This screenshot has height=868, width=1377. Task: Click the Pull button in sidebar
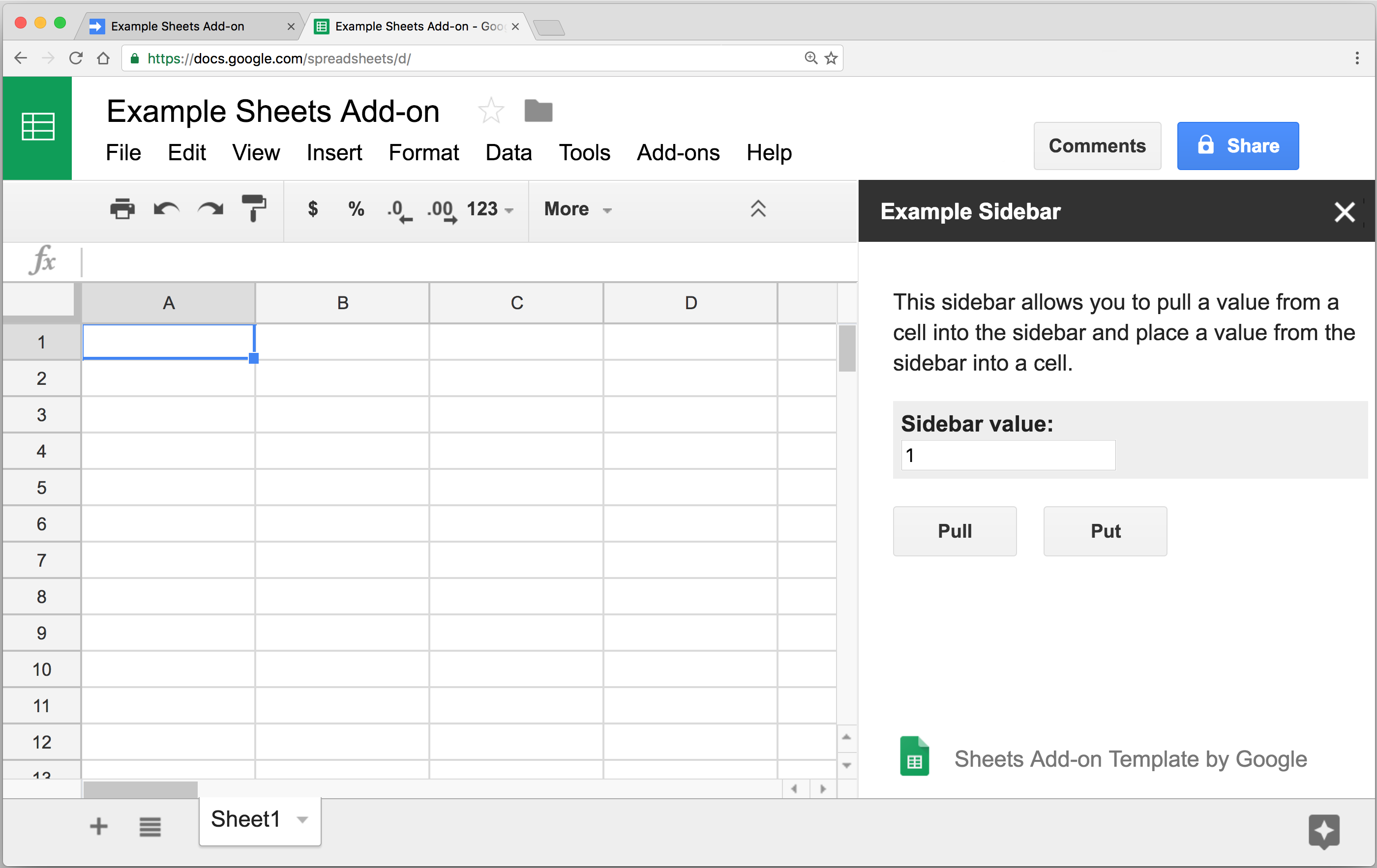pos(955,531)
